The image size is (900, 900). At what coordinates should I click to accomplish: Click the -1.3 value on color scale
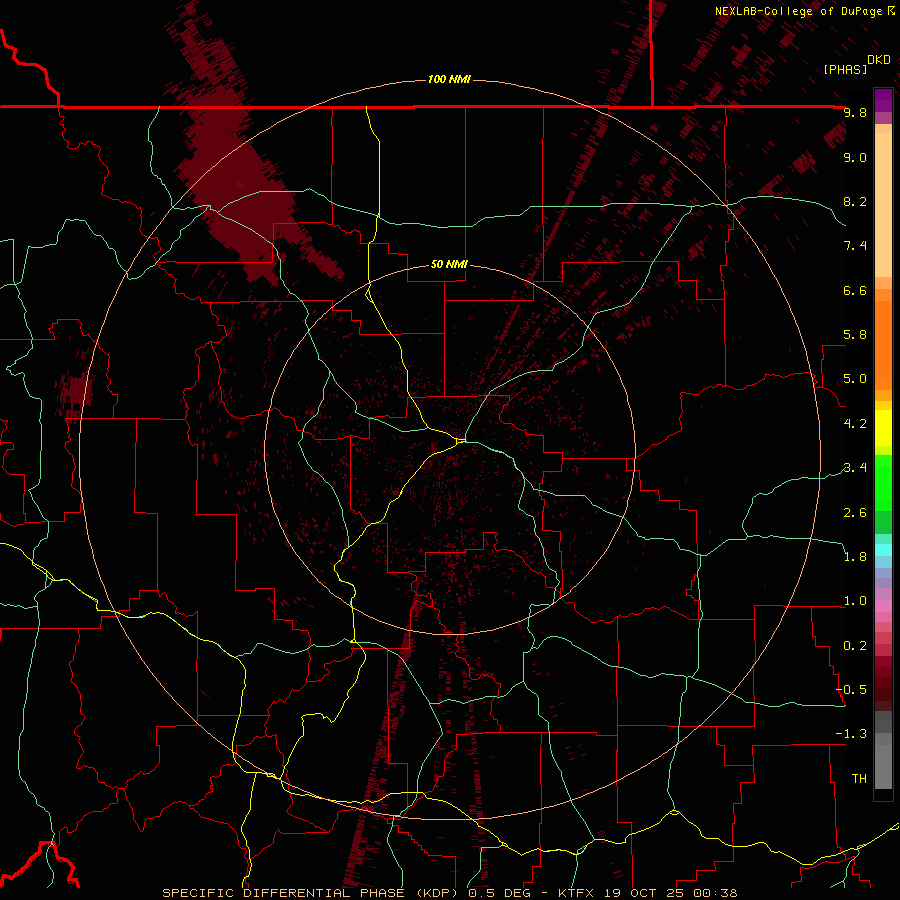click(851, 734)
